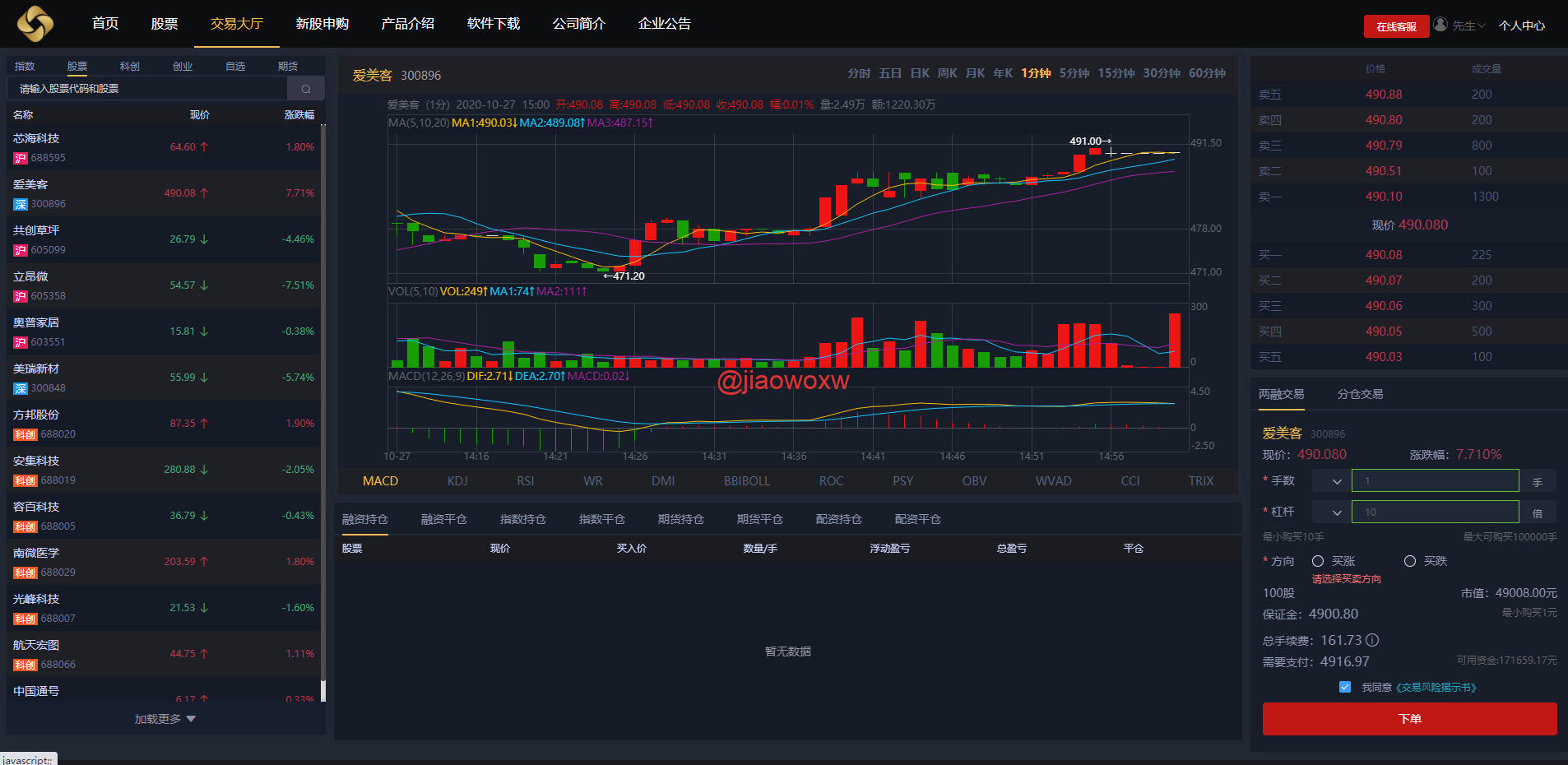
Task: Click the 卖一 price 490.10
Action: 1384,197
